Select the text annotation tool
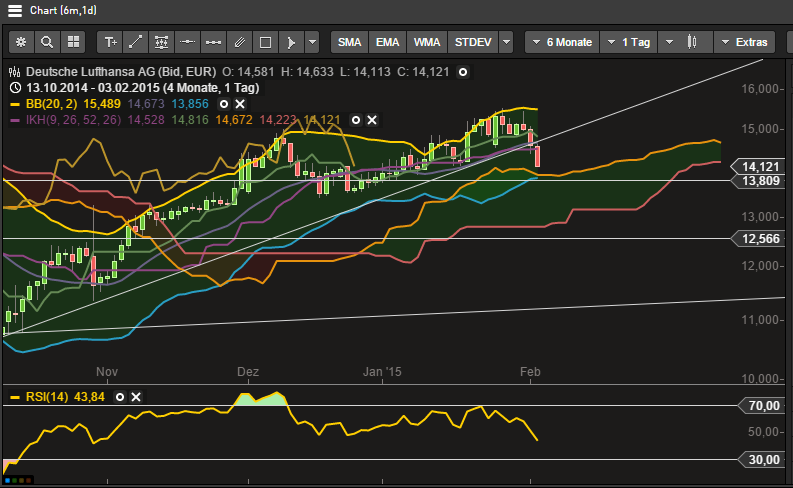793x488 pixels. coord(110,42)
